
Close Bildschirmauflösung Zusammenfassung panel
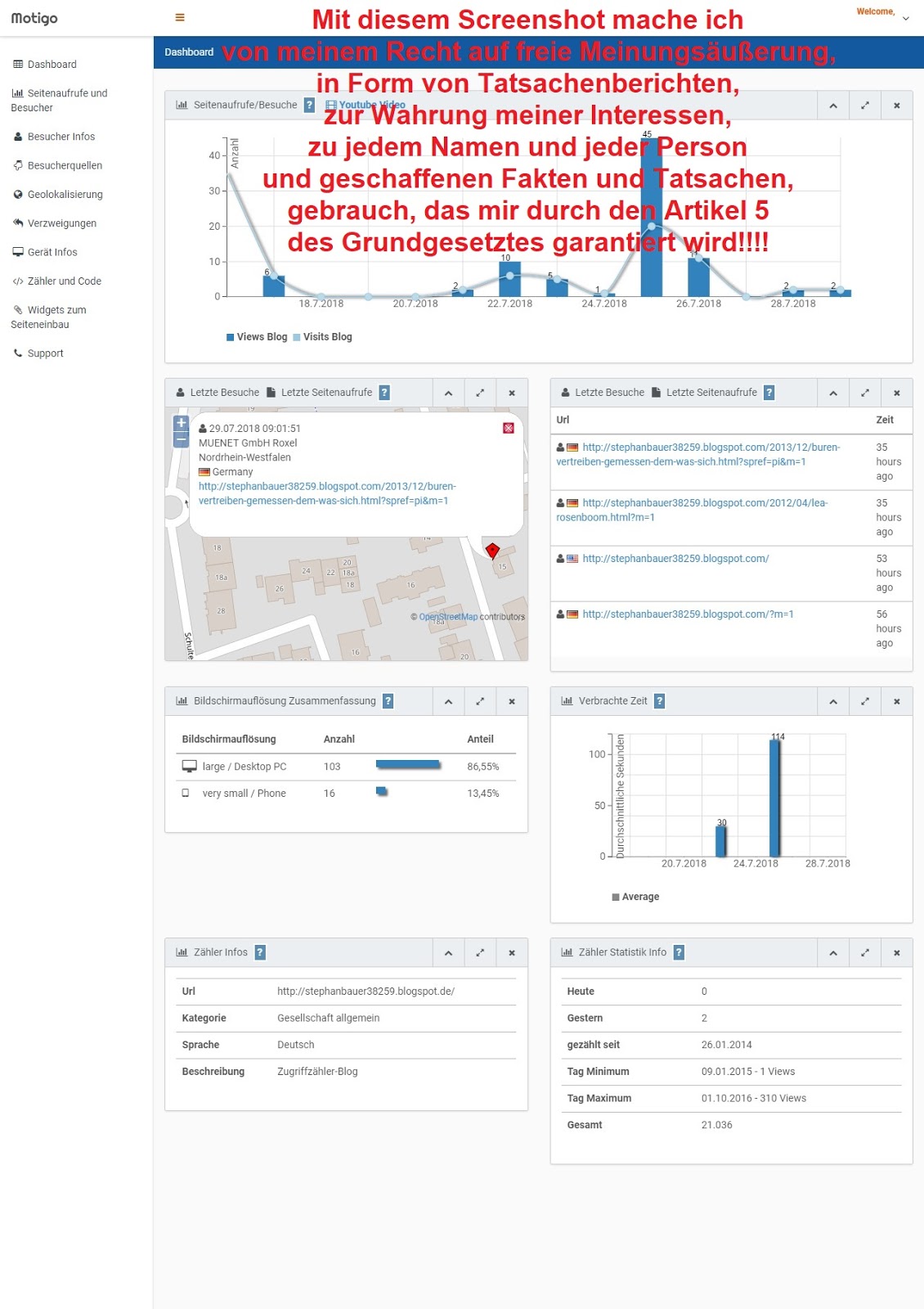512,701
